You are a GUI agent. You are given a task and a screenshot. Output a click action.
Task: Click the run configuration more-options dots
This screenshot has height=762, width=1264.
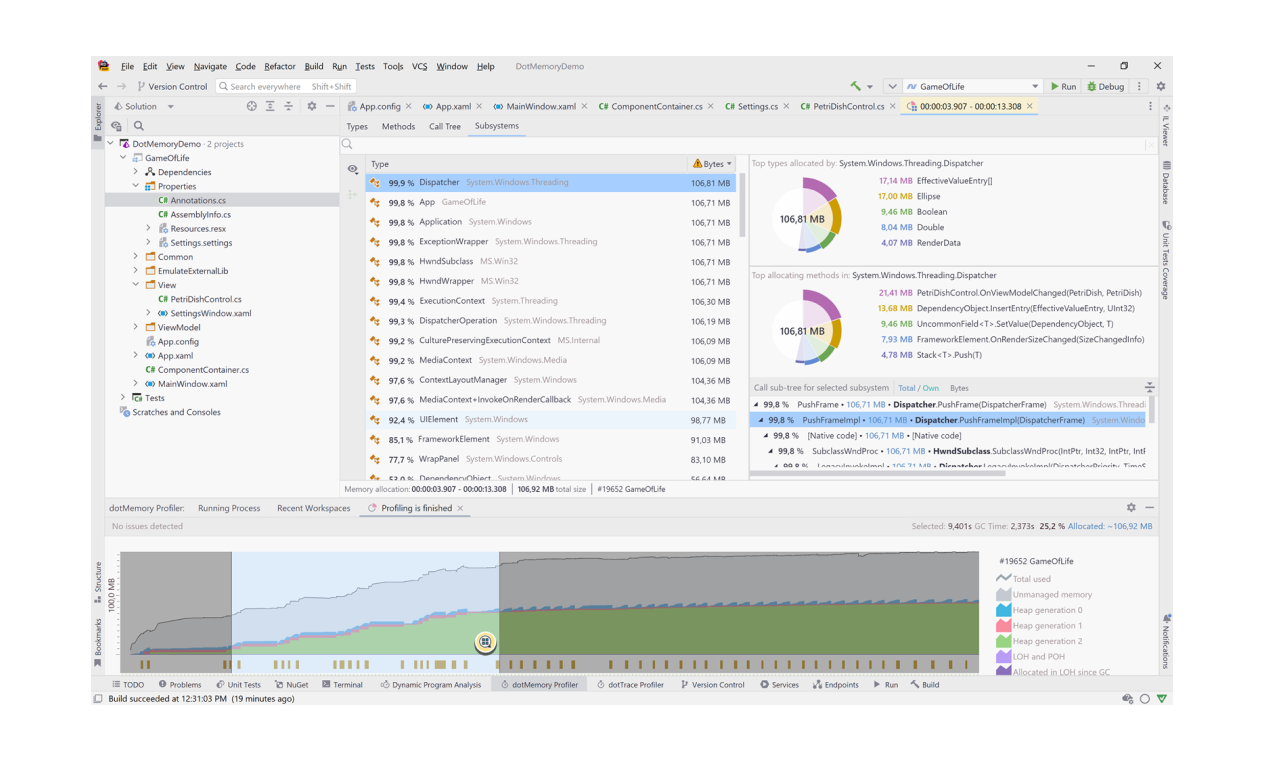pyautogui.click(x=1139, y=87)
